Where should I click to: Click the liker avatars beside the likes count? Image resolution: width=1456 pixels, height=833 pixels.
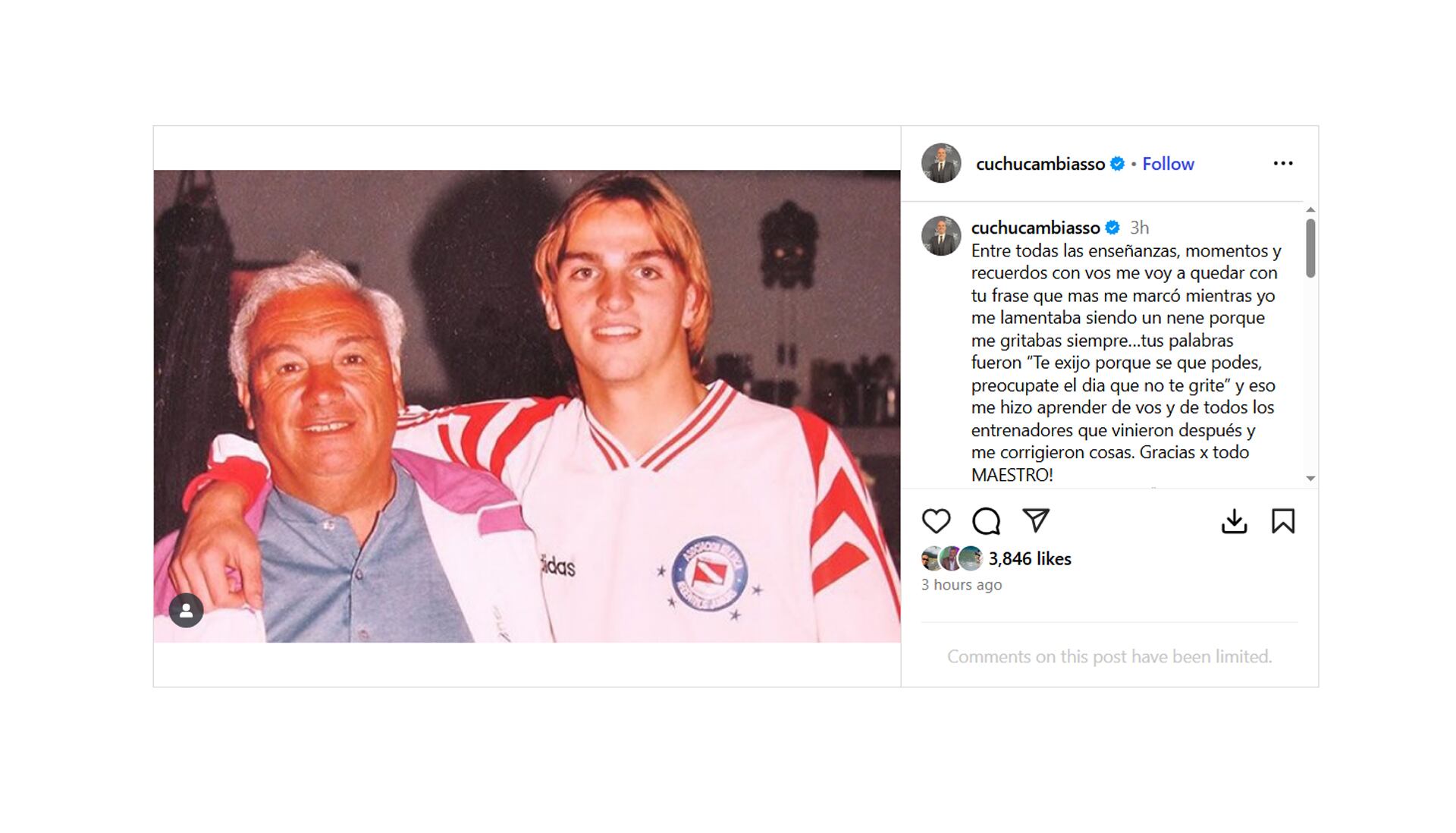click(x=952, y=558)
